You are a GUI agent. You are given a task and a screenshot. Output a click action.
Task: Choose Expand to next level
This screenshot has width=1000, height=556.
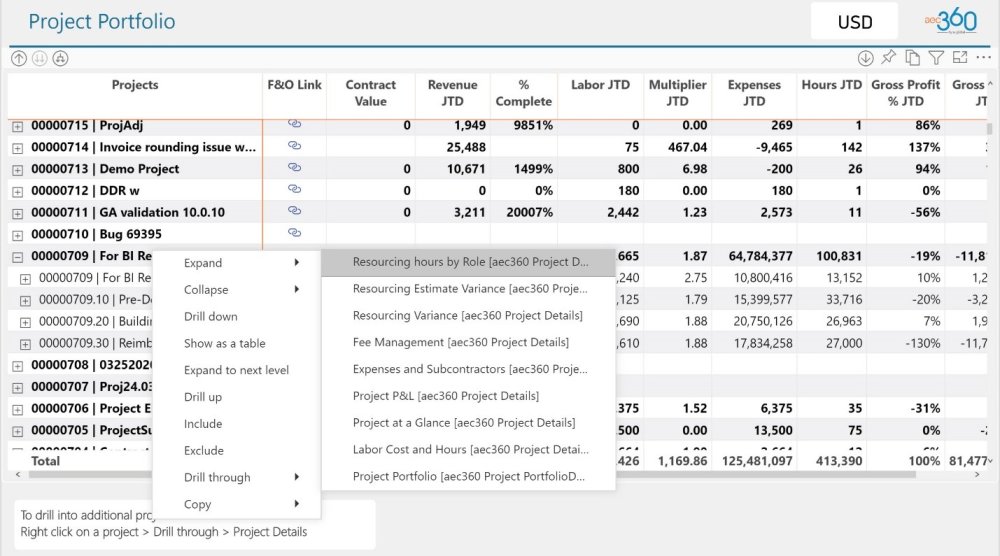pyautogui.click(x=236, y=370)
